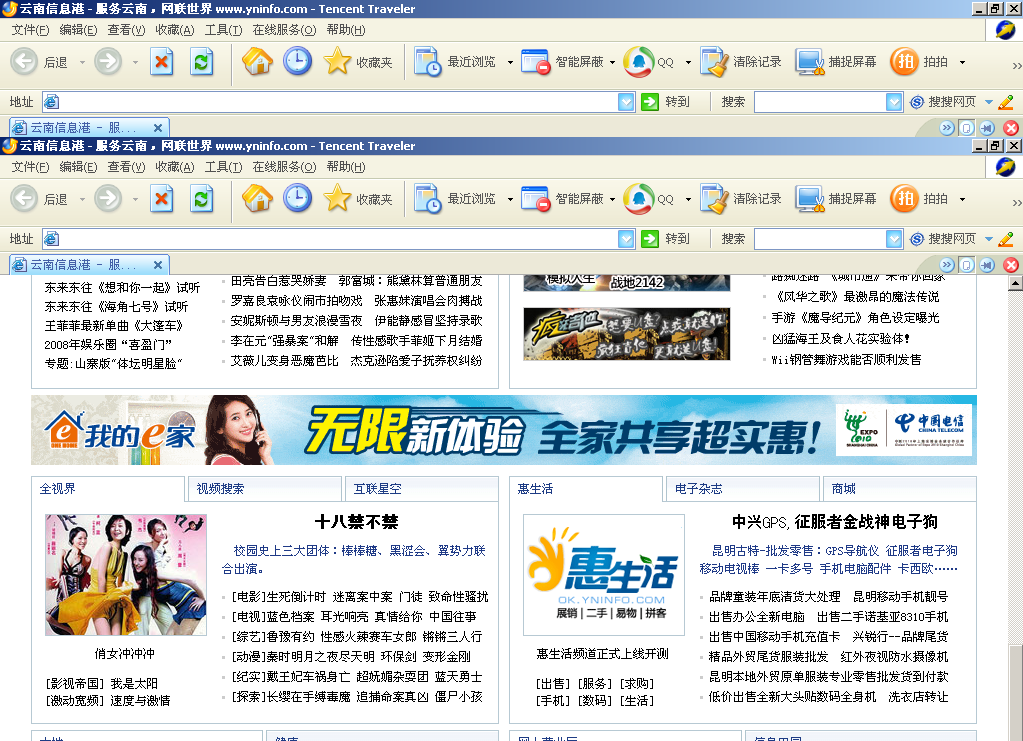Click 捕捉屏幕 capture icon in the upper toolbar
The image size is (1023, 741).
[810, 62]
